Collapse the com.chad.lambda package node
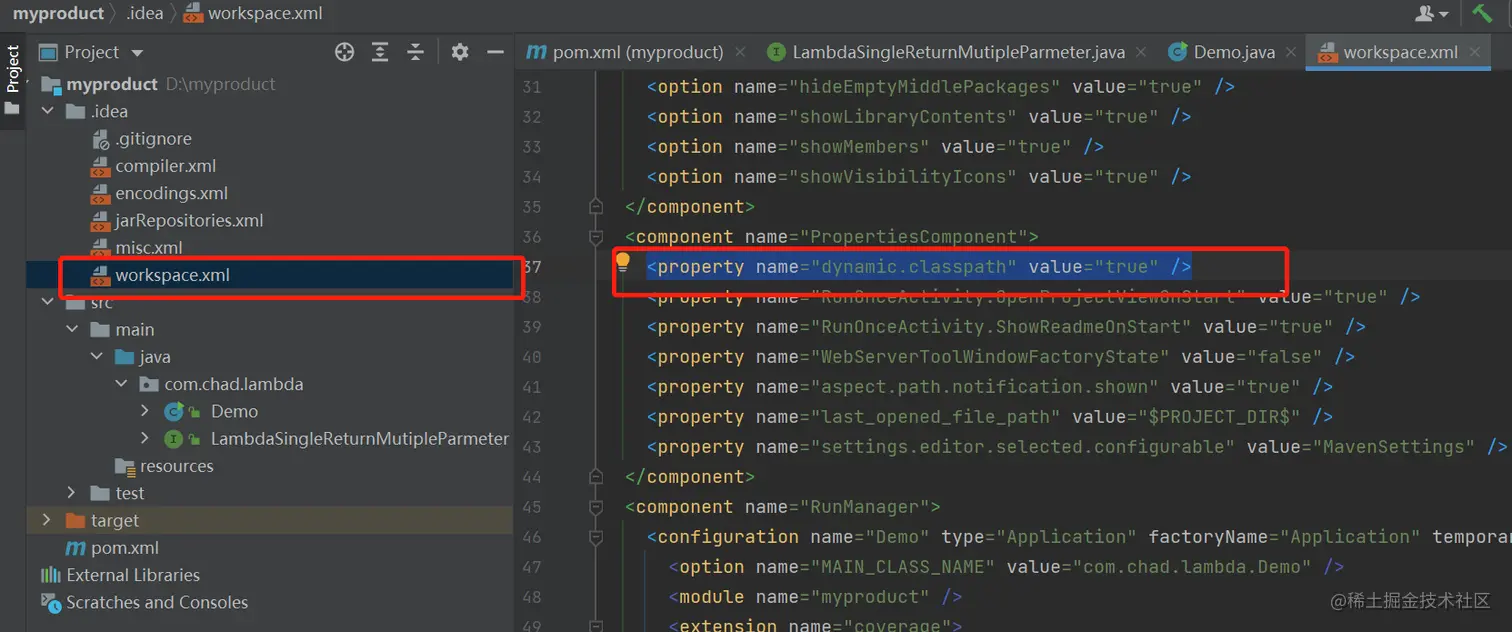The width and height of the screenshot is (1512, 632). coord(121,384)
